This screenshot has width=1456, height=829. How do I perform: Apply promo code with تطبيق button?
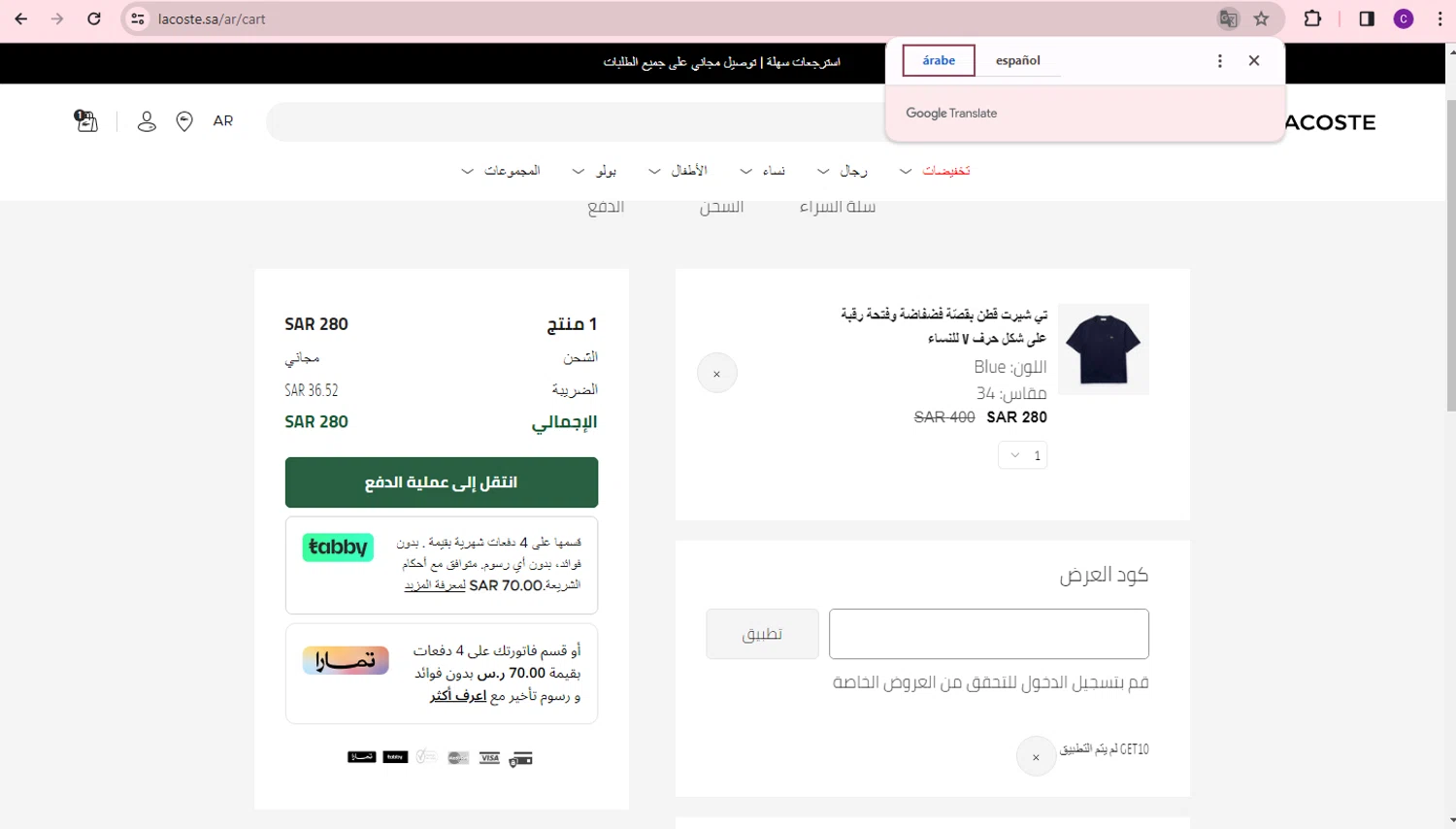pyautogui.click(x=762, y=634)
